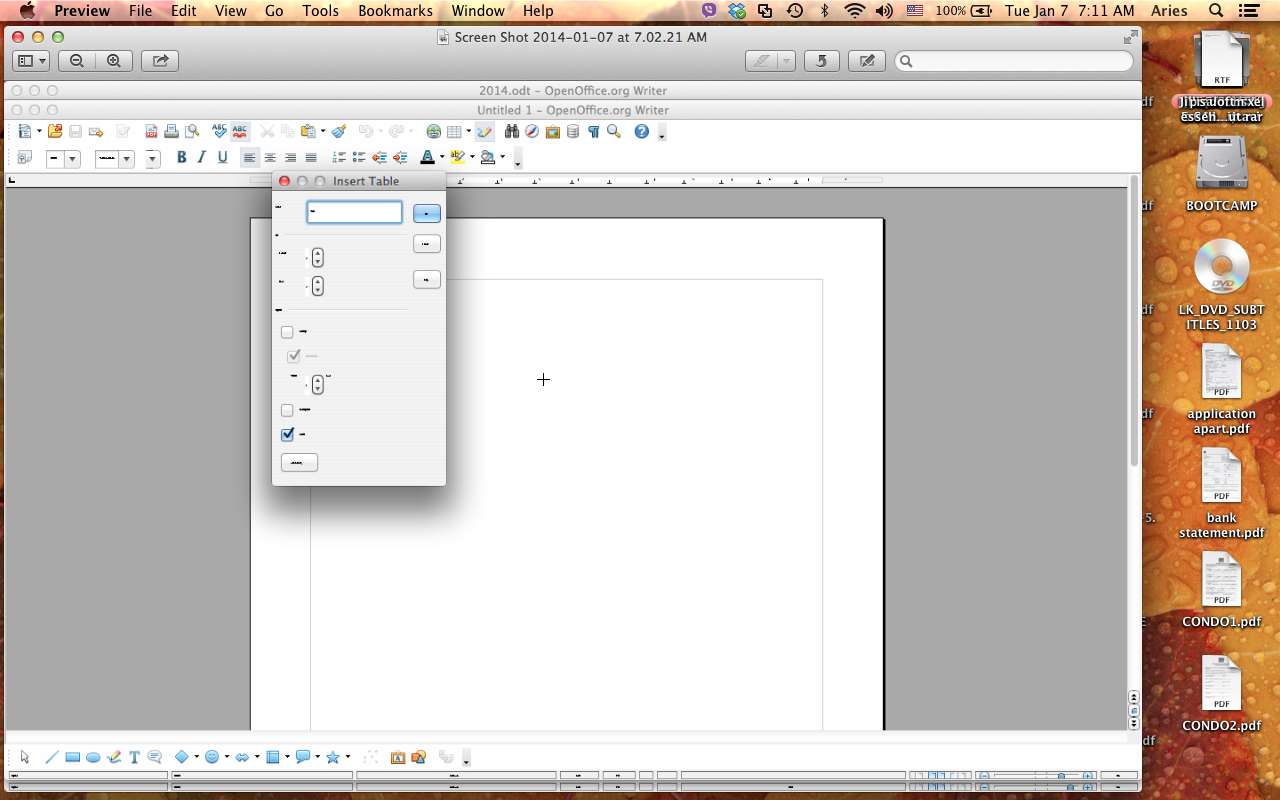Check the Don't split table checkbox
Screen dimensions: 1280x800
[x=287, y=410]
